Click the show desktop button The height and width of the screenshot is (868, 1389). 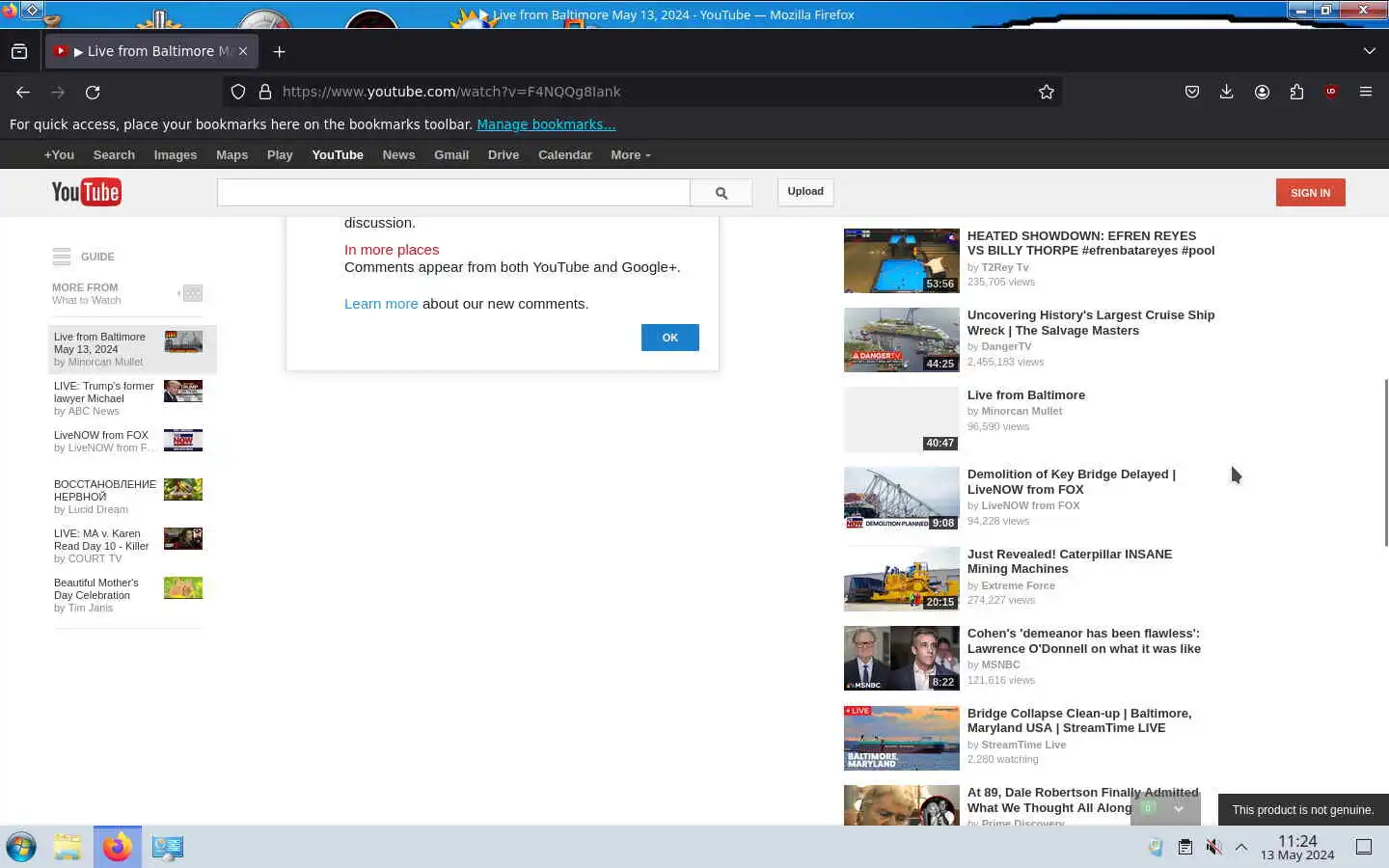coord(1364,847)
